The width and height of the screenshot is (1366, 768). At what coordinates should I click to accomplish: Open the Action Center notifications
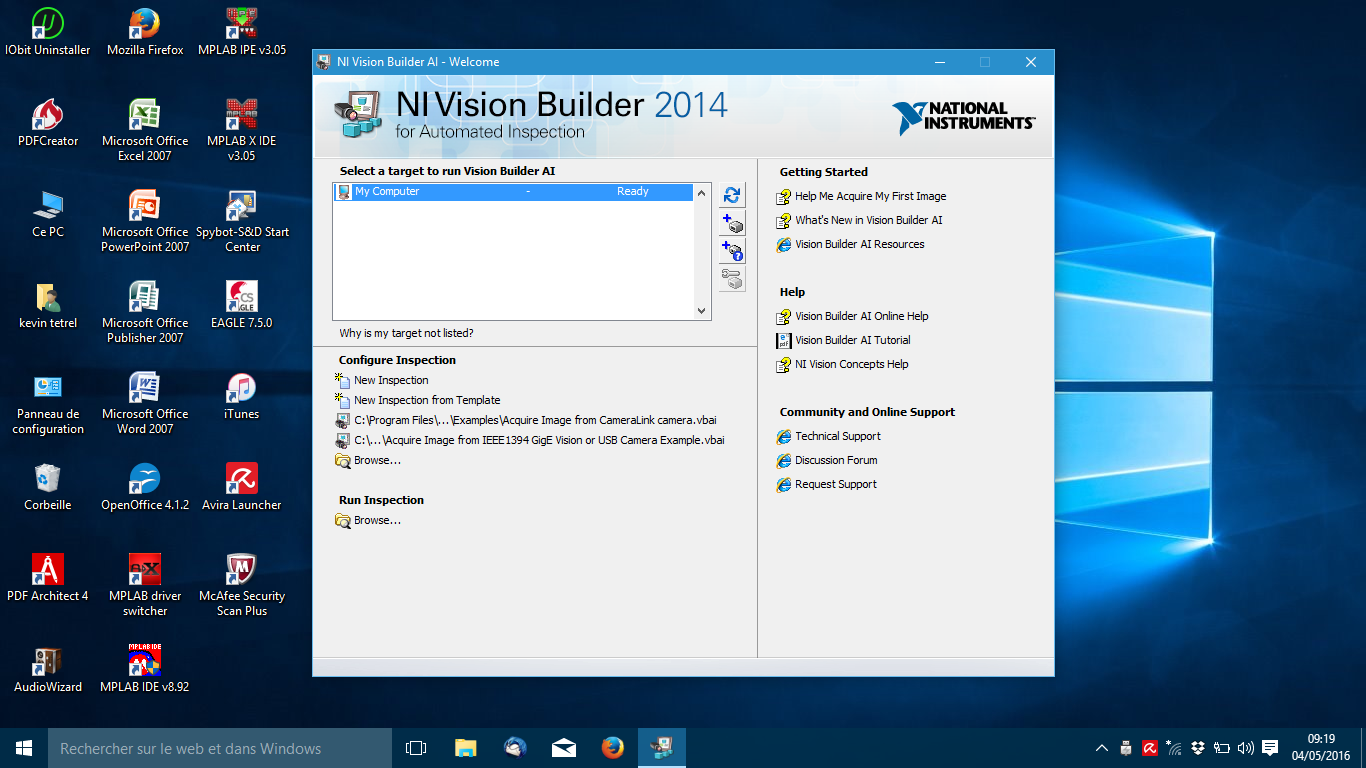1270,748
